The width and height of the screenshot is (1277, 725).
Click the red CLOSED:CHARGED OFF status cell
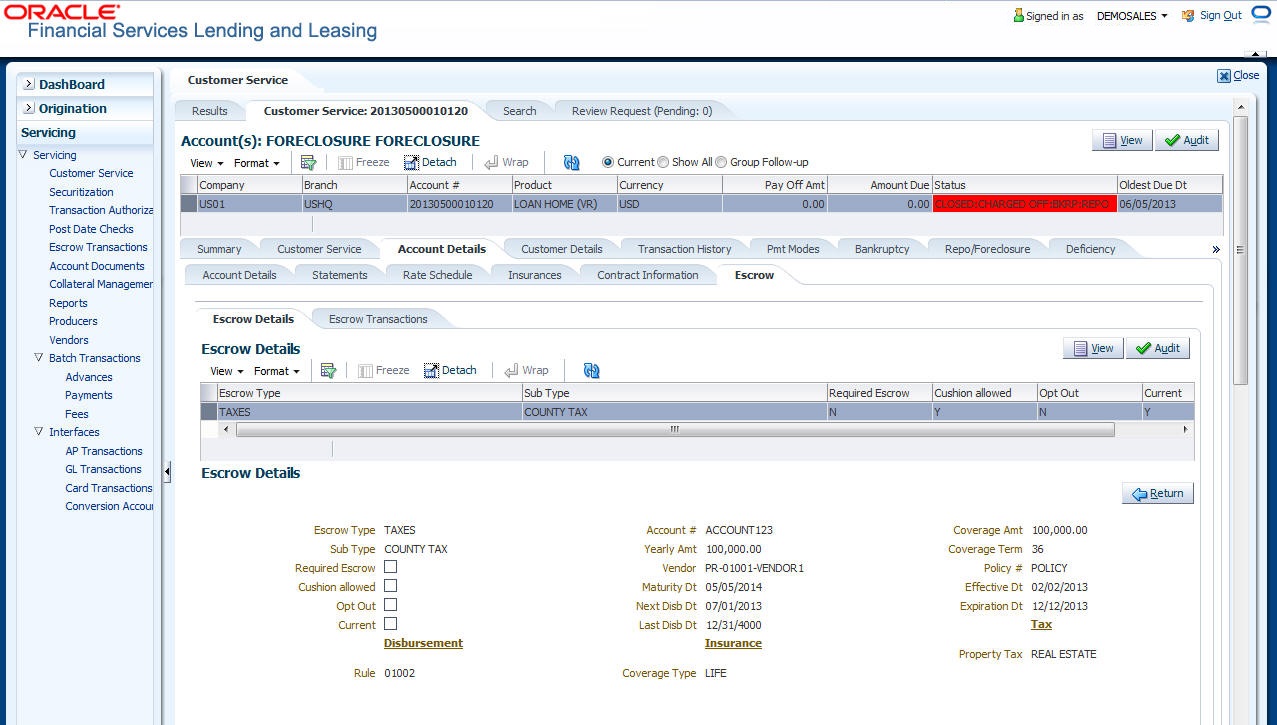(1023, 203)
